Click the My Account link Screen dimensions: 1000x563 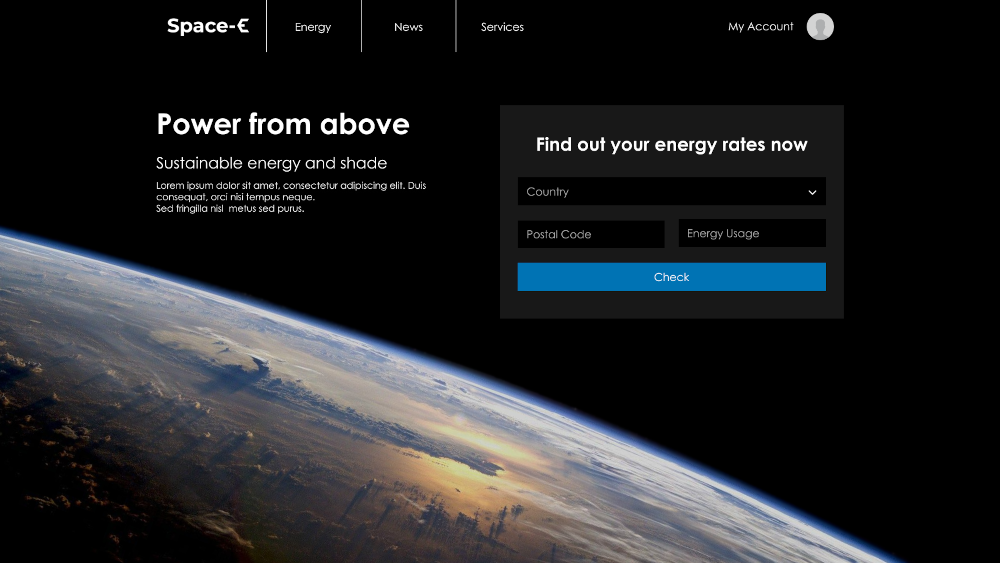760,27
